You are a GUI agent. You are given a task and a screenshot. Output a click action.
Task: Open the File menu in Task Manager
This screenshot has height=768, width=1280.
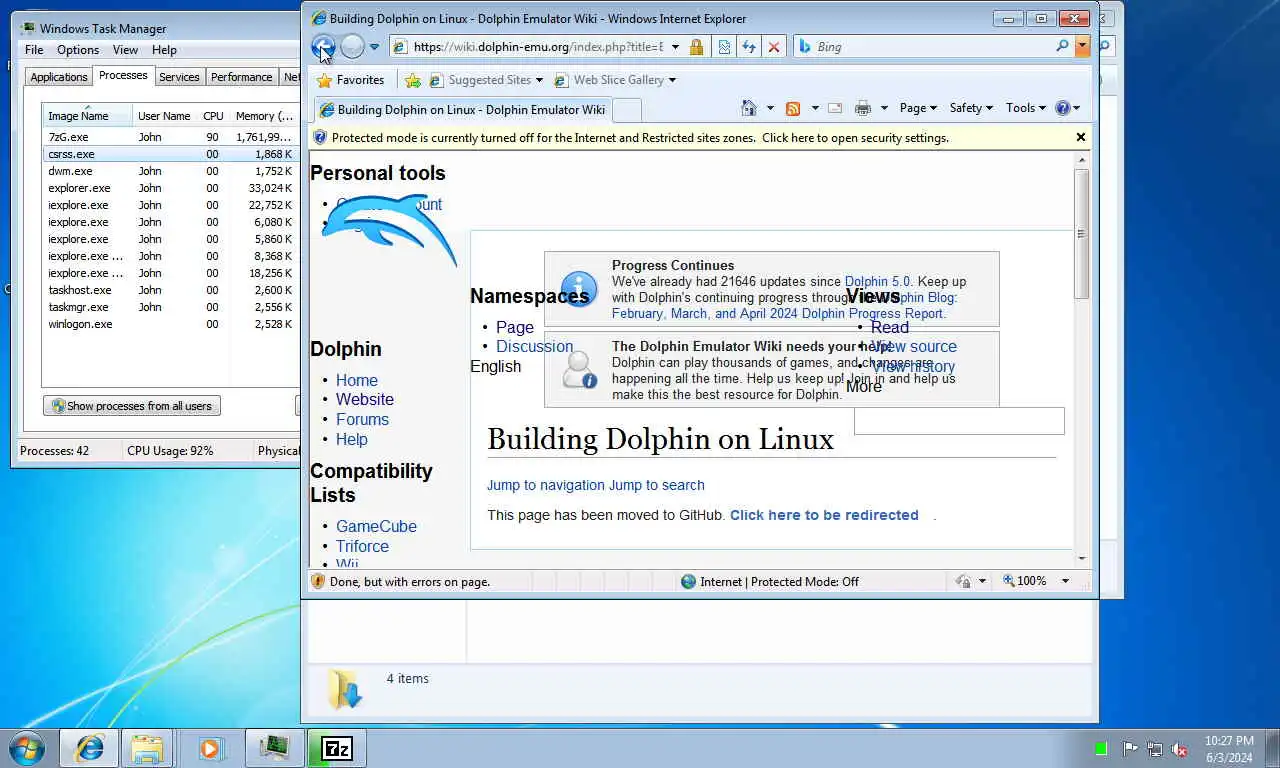coord(34,50)
